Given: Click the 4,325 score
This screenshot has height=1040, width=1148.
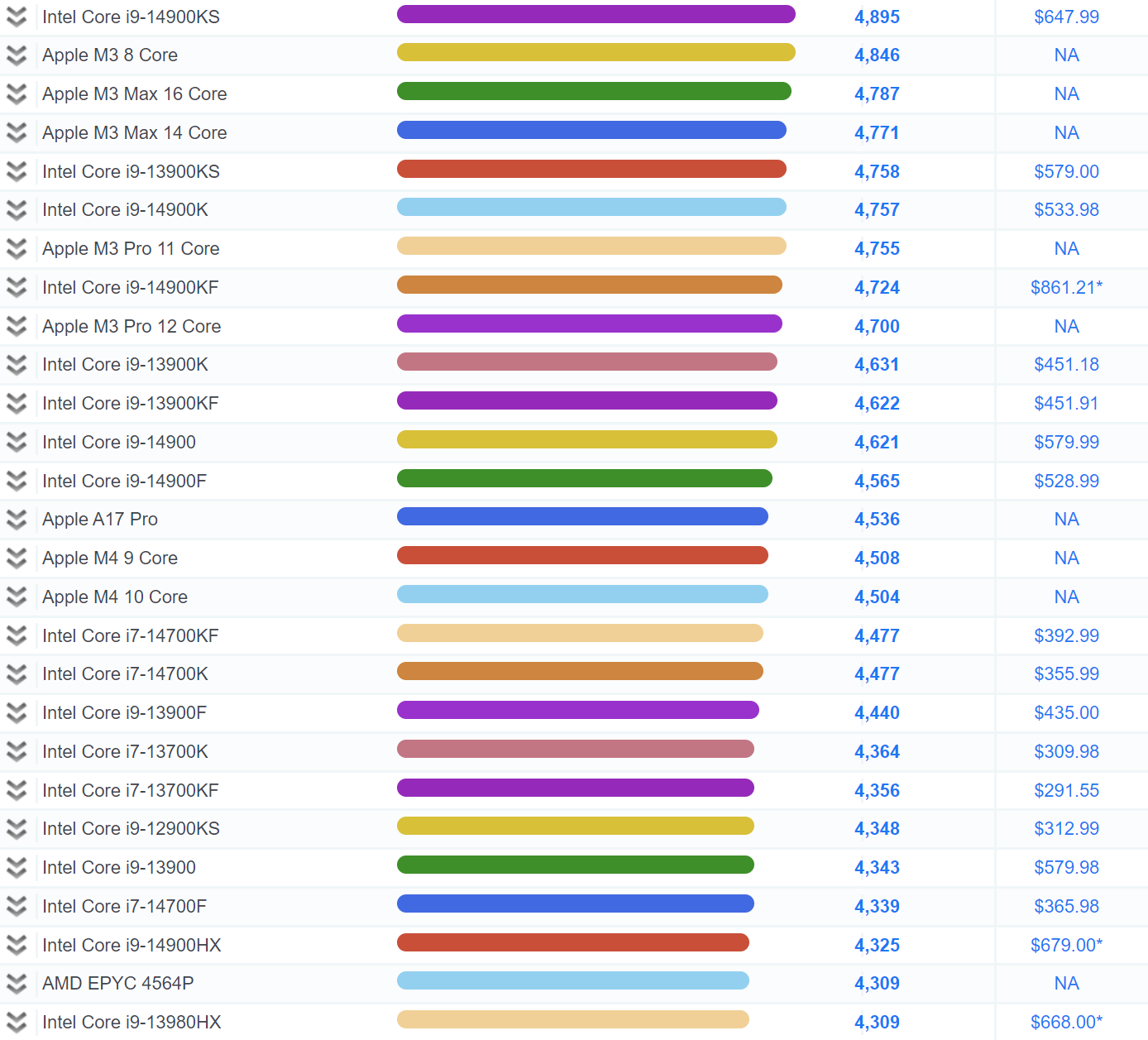Looking at the screenshot, I should [877, 946].
